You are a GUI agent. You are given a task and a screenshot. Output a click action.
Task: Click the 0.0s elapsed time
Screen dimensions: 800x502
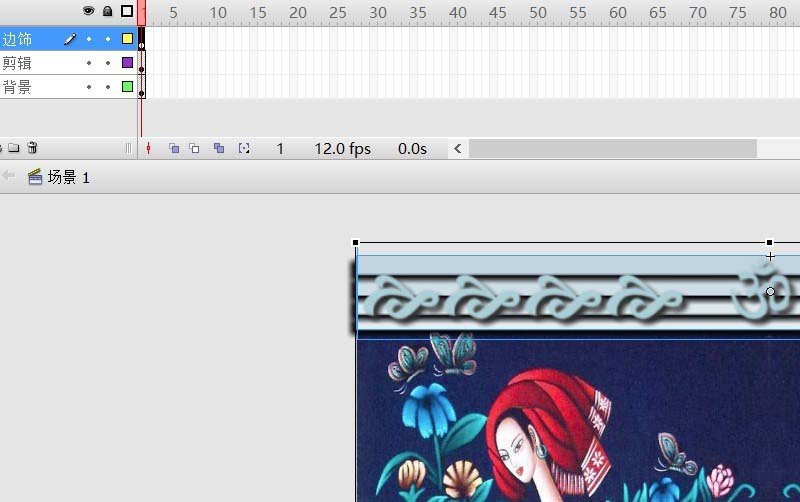pyautogui.click(x=412, y=149)
